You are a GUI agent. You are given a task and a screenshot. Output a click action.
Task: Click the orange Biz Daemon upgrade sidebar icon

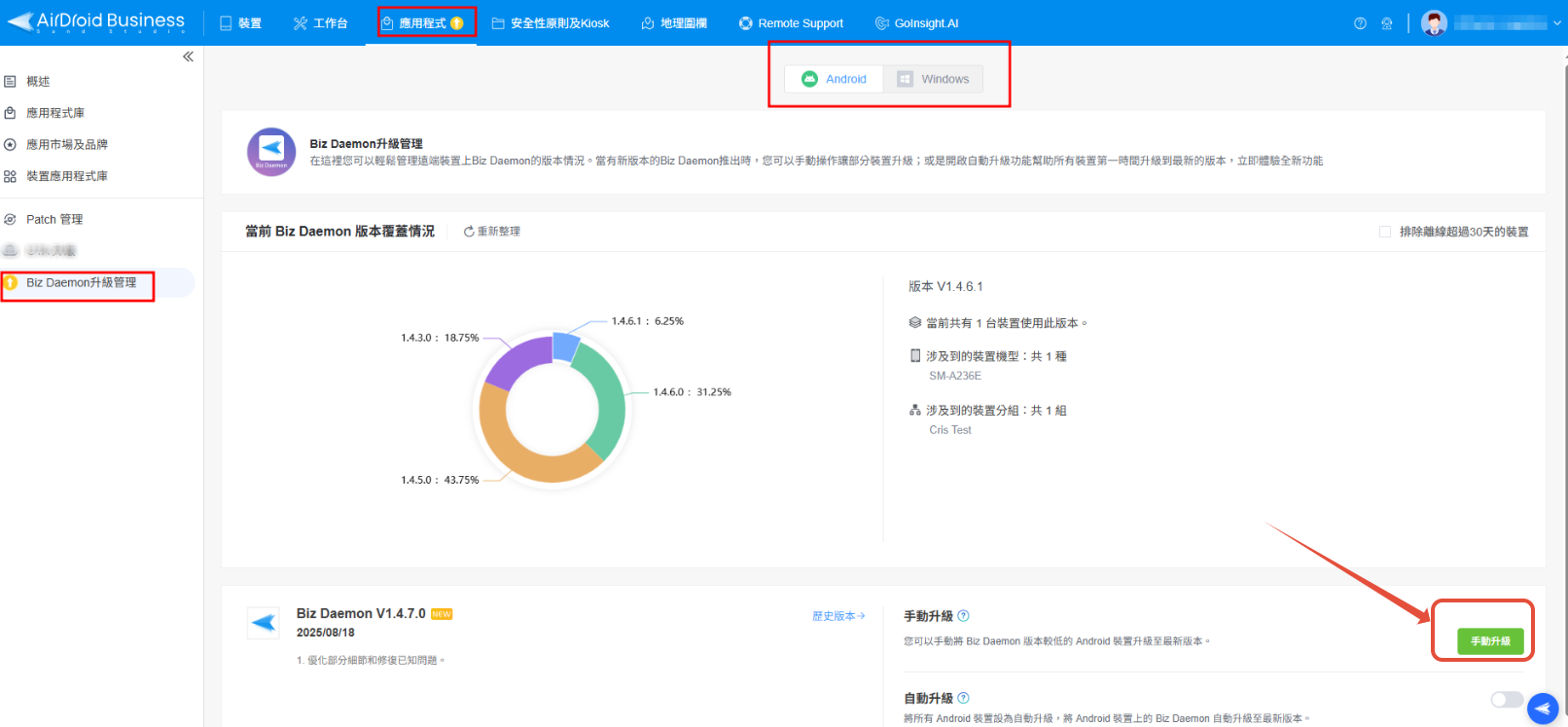pos(11,283)
